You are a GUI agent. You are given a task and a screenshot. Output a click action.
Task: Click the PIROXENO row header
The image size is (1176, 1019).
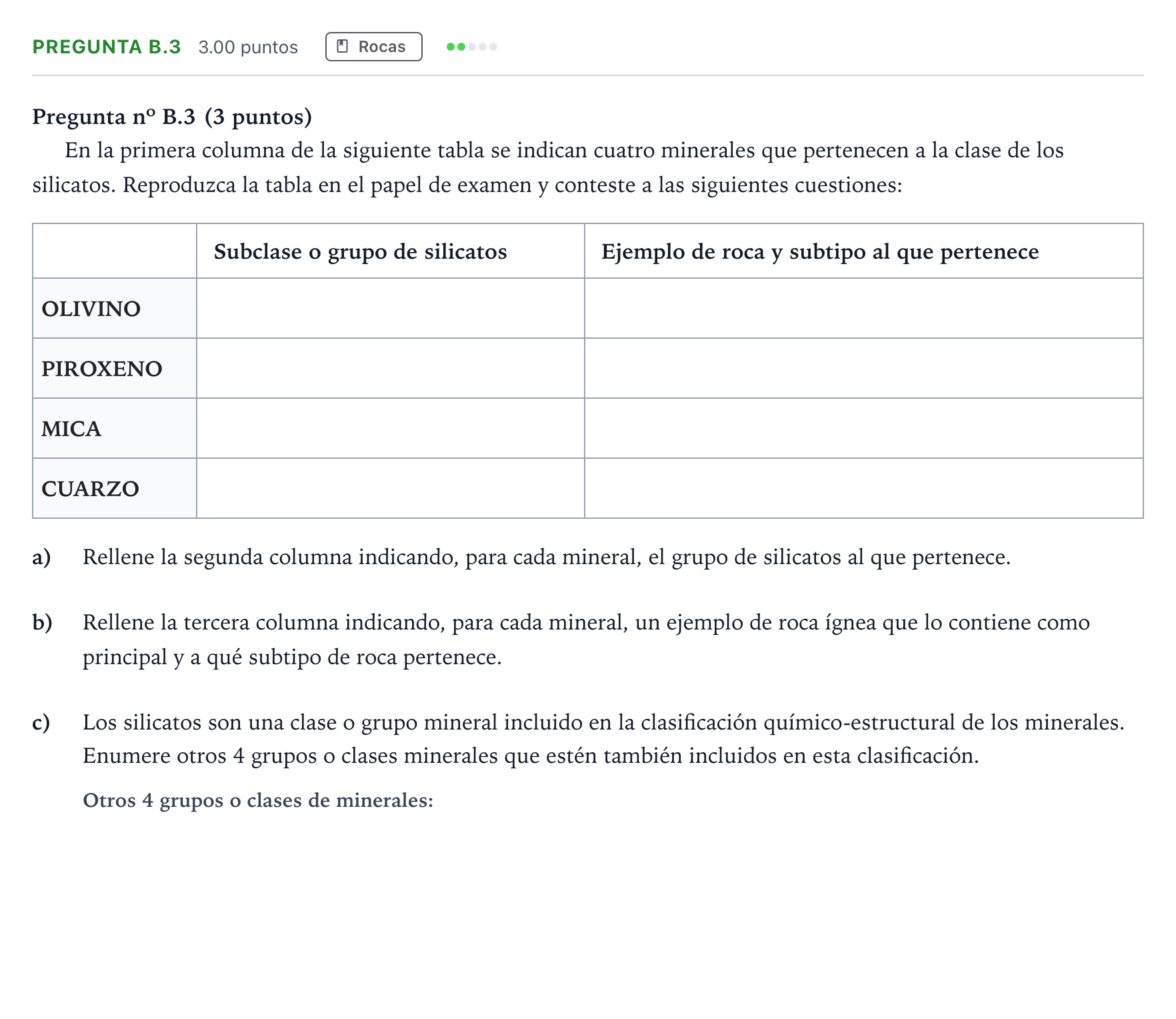[115, 368]
